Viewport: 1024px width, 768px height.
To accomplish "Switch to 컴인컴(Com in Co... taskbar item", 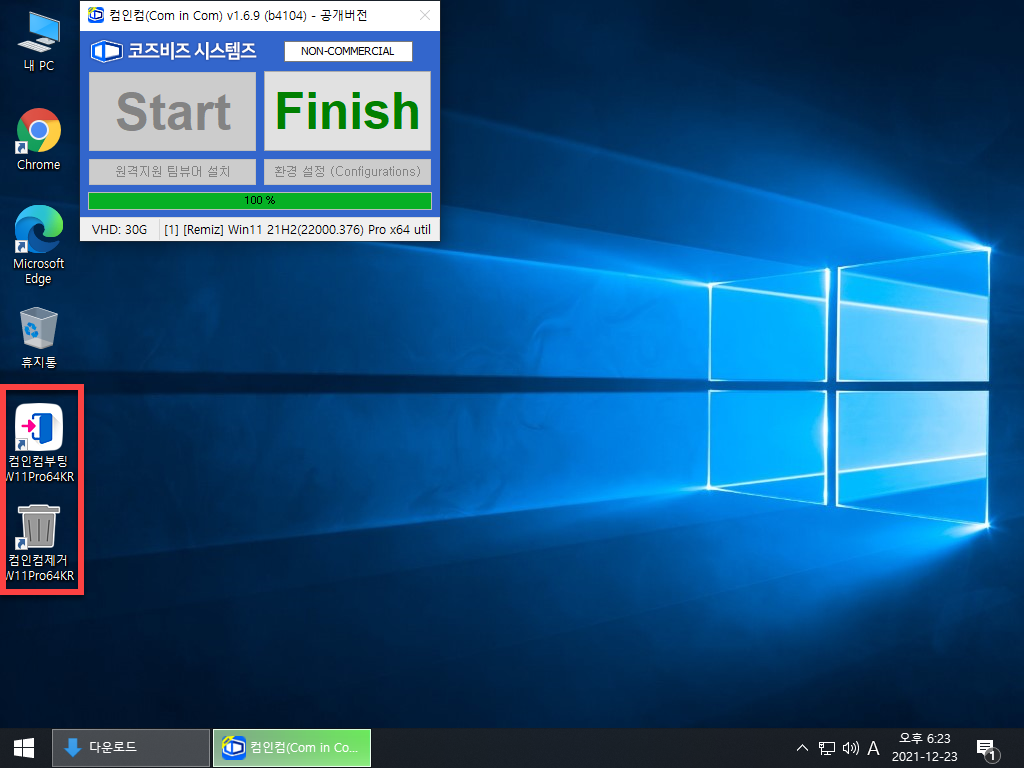I will tap(292, 748).
